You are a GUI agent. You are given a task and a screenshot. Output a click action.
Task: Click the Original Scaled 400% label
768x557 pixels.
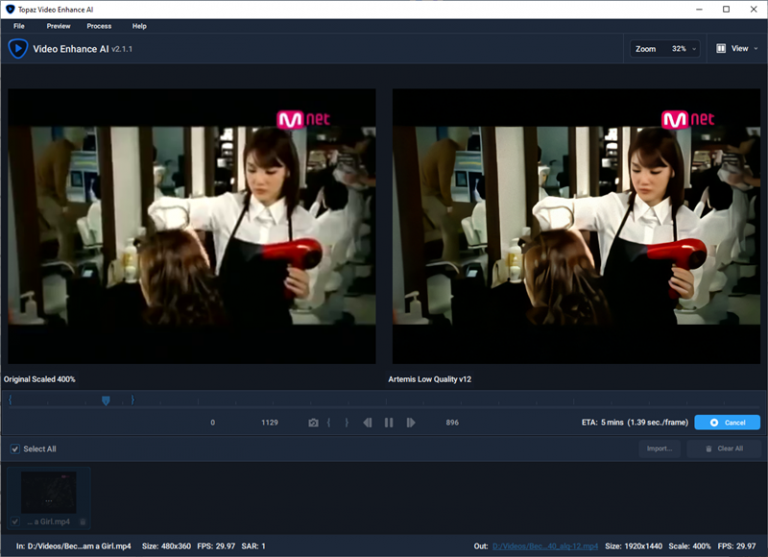pyautogui.click(x=40, y=379)
